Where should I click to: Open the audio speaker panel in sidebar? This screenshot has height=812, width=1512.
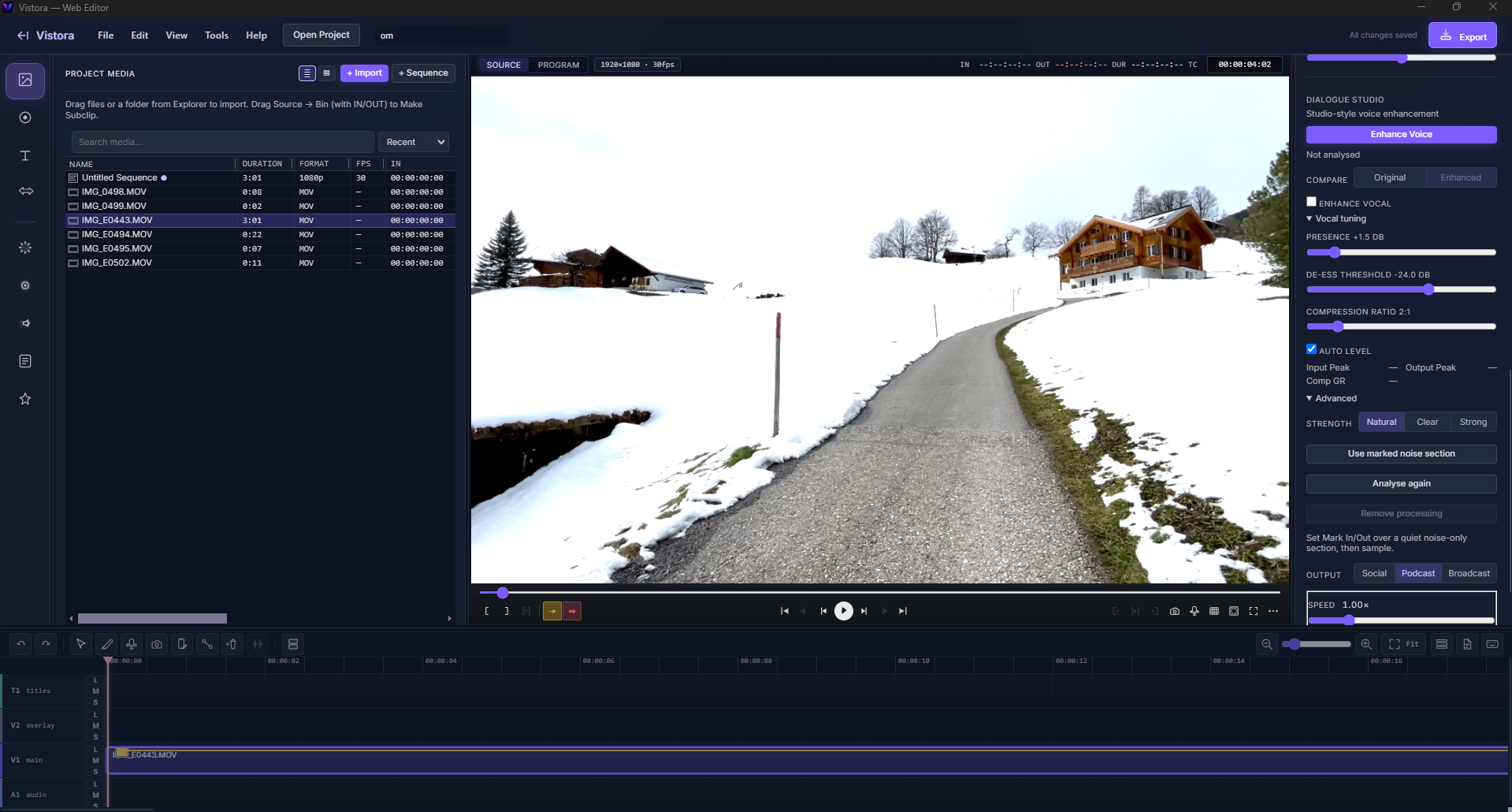(25, 323)
